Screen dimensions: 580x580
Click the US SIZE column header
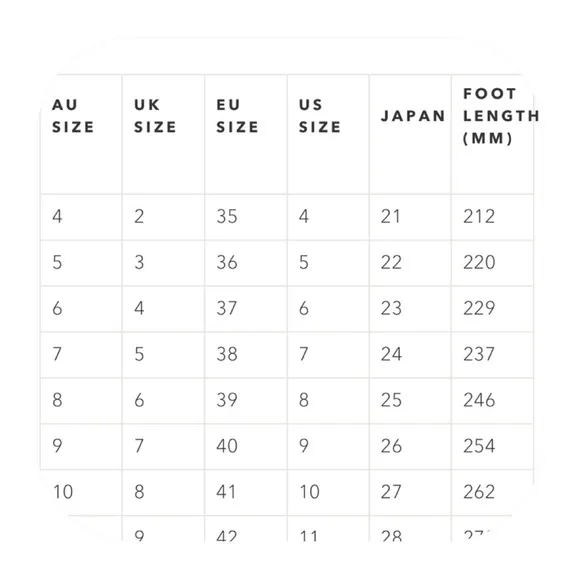[x=320, y=116]
